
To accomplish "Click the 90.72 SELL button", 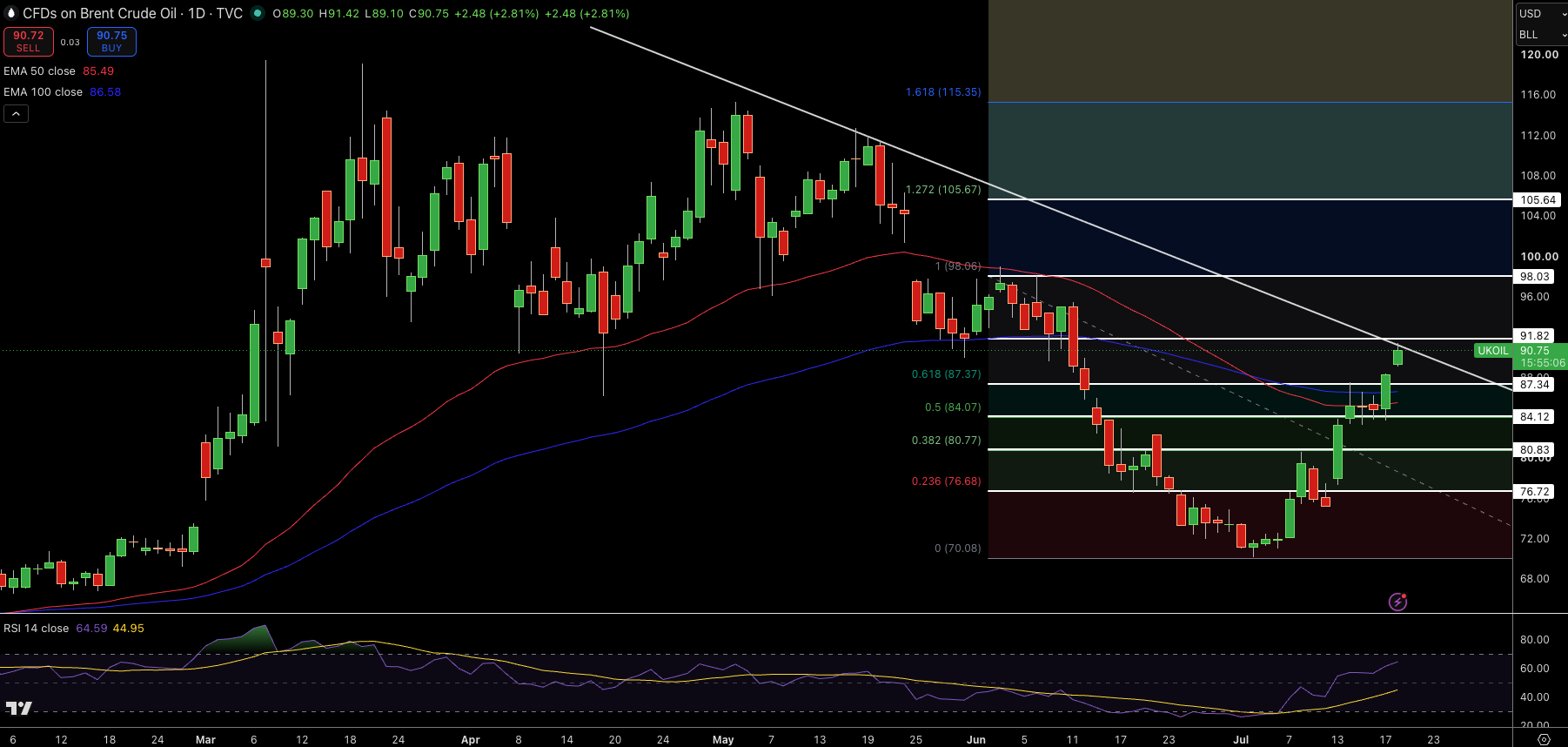I will (29, 41).
